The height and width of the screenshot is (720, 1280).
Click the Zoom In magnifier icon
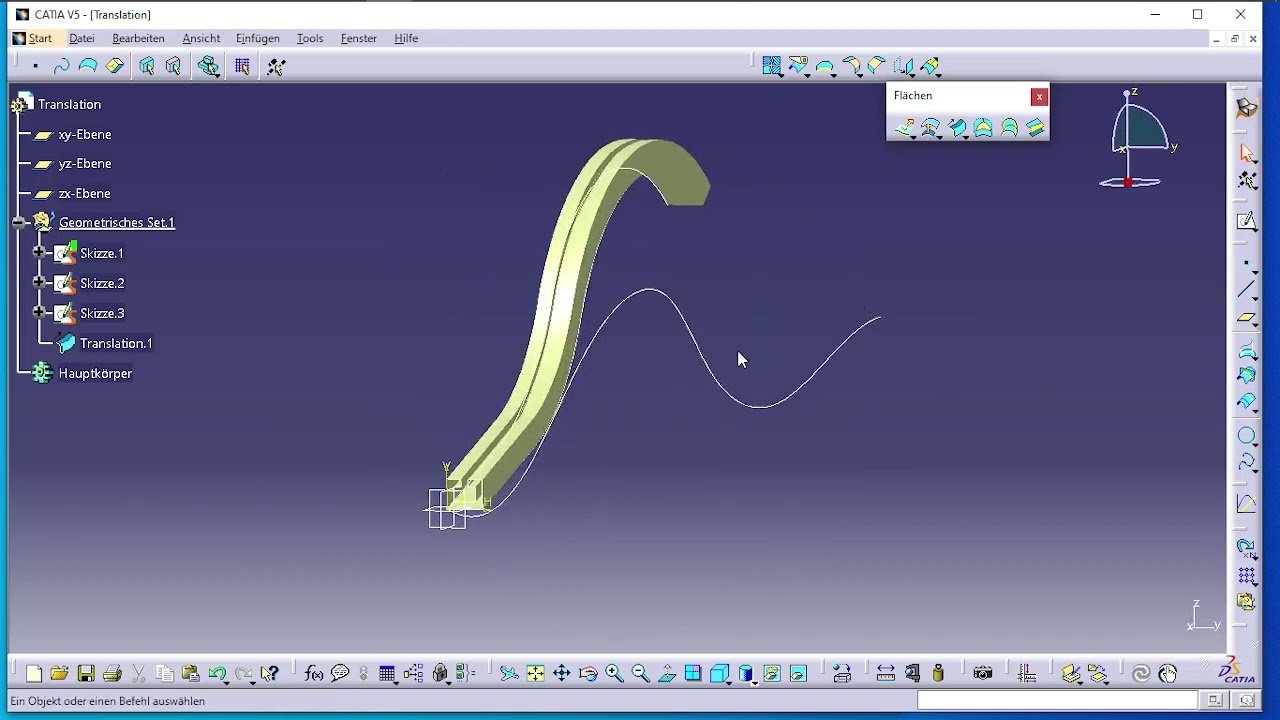click(614, 674)
